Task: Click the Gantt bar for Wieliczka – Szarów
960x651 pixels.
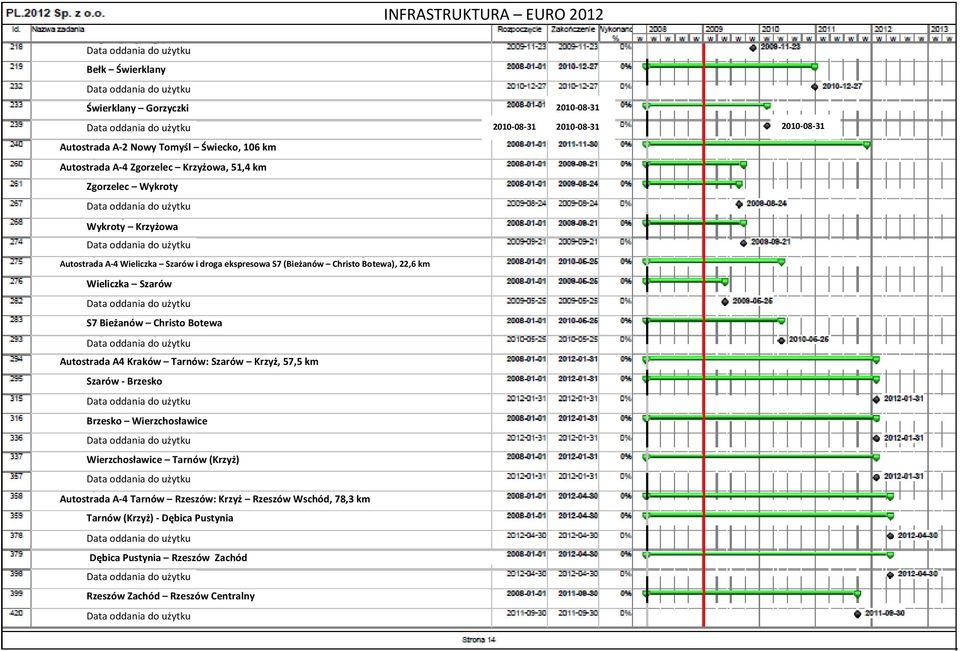Action: pos(686,281)
